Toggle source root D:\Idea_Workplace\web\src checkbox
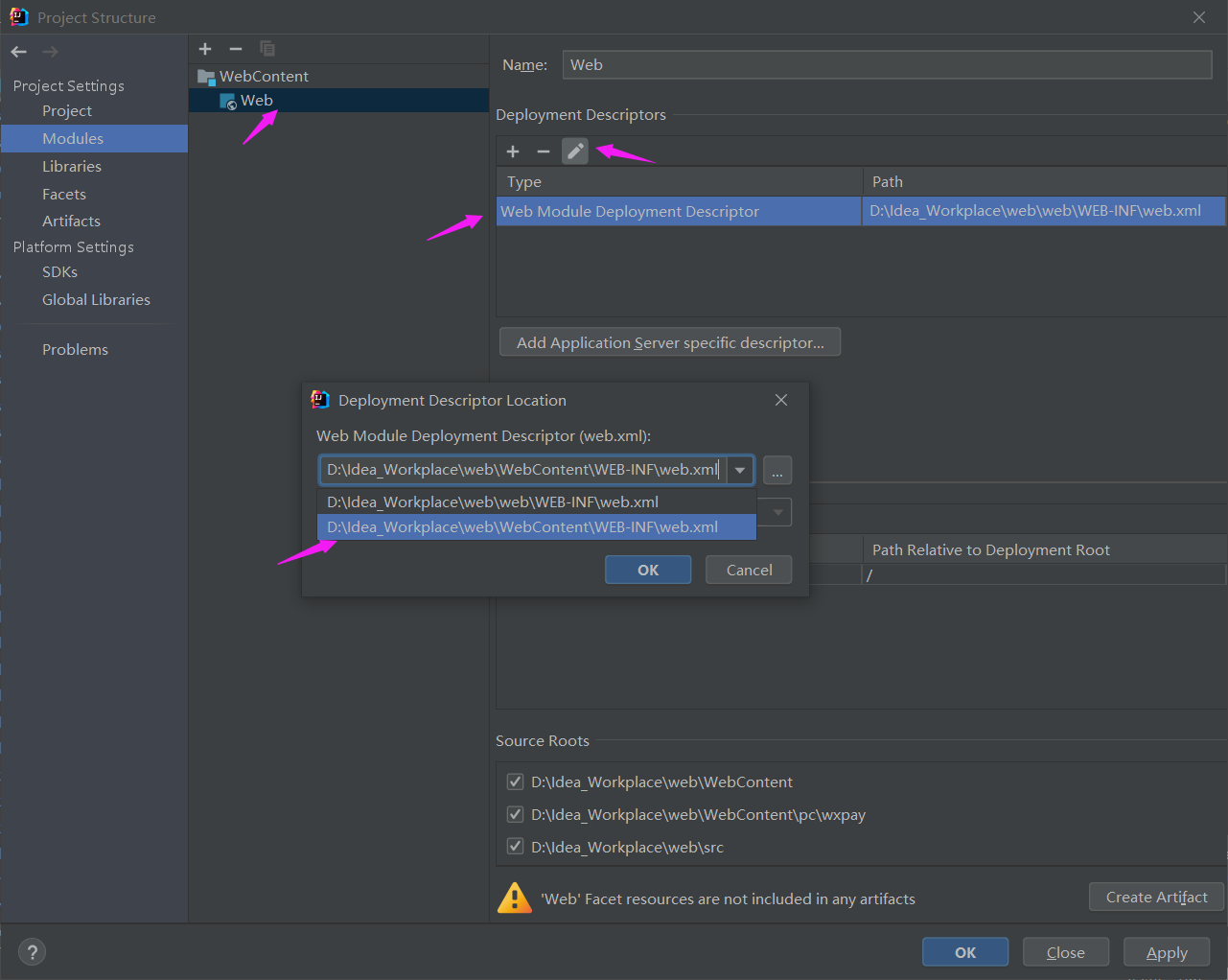Screen dimensions: 1228x980 (516, 847)
